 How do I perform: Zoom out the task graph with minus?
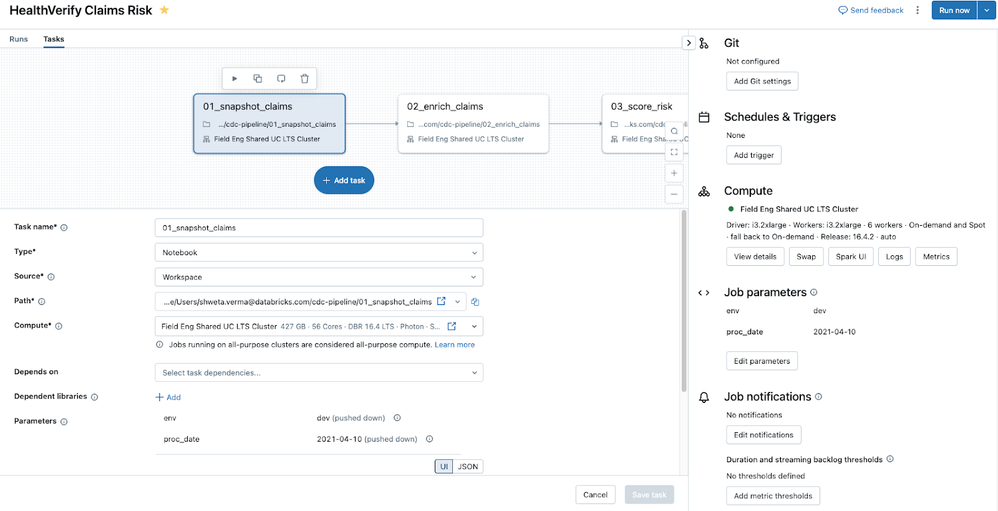tap(674, 194)
